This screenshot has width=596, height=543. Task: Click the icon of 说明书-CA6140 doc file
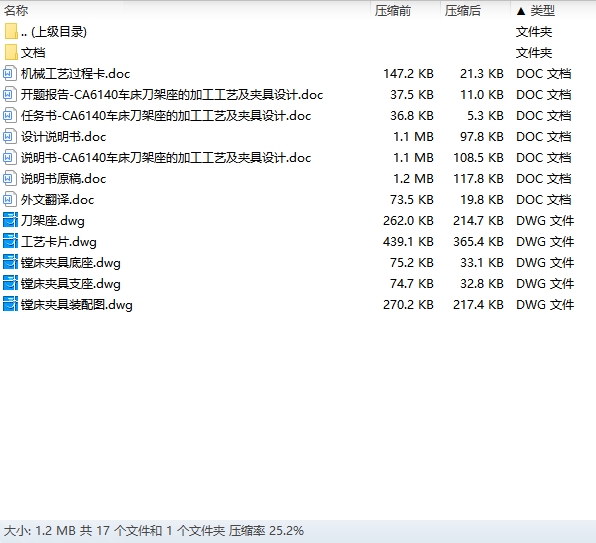click(x=10, y=158)
